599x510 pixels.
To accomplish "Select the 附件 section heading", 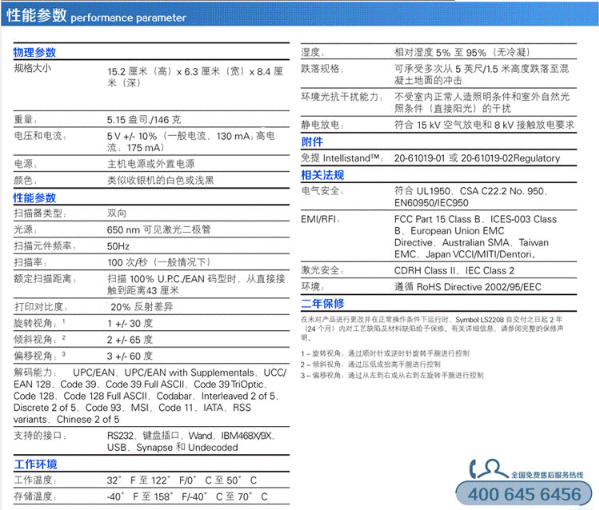I will [312, 142].
